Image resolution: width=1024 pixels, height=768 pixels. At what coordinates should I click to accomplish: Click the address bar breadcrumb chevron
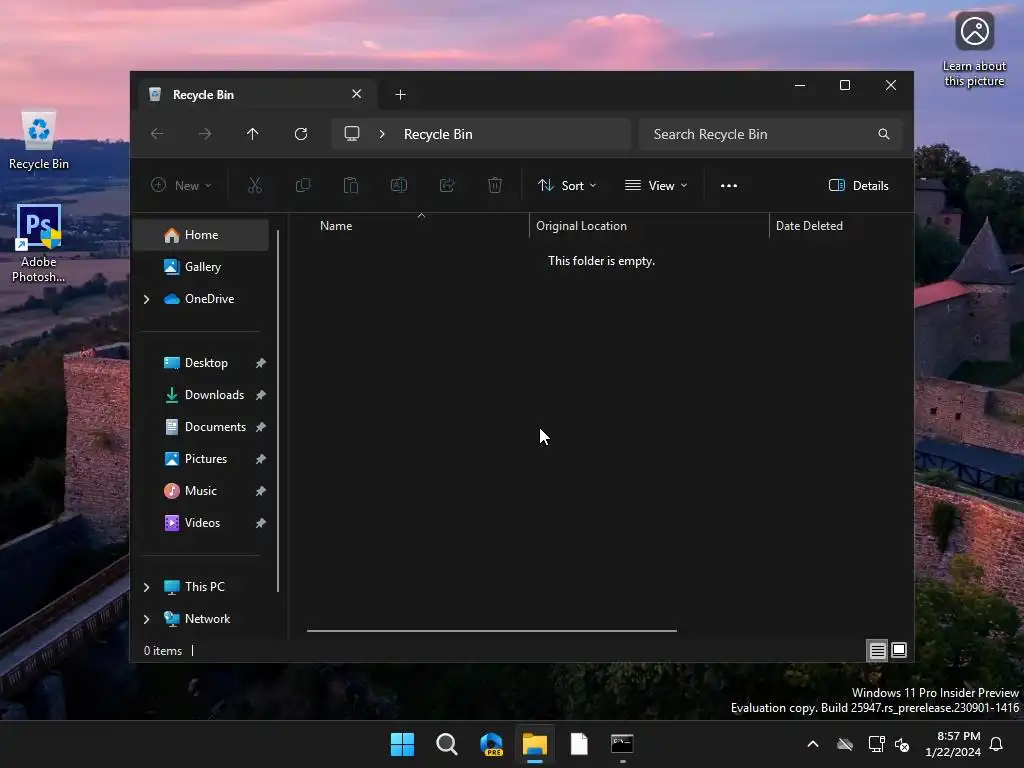382,134
